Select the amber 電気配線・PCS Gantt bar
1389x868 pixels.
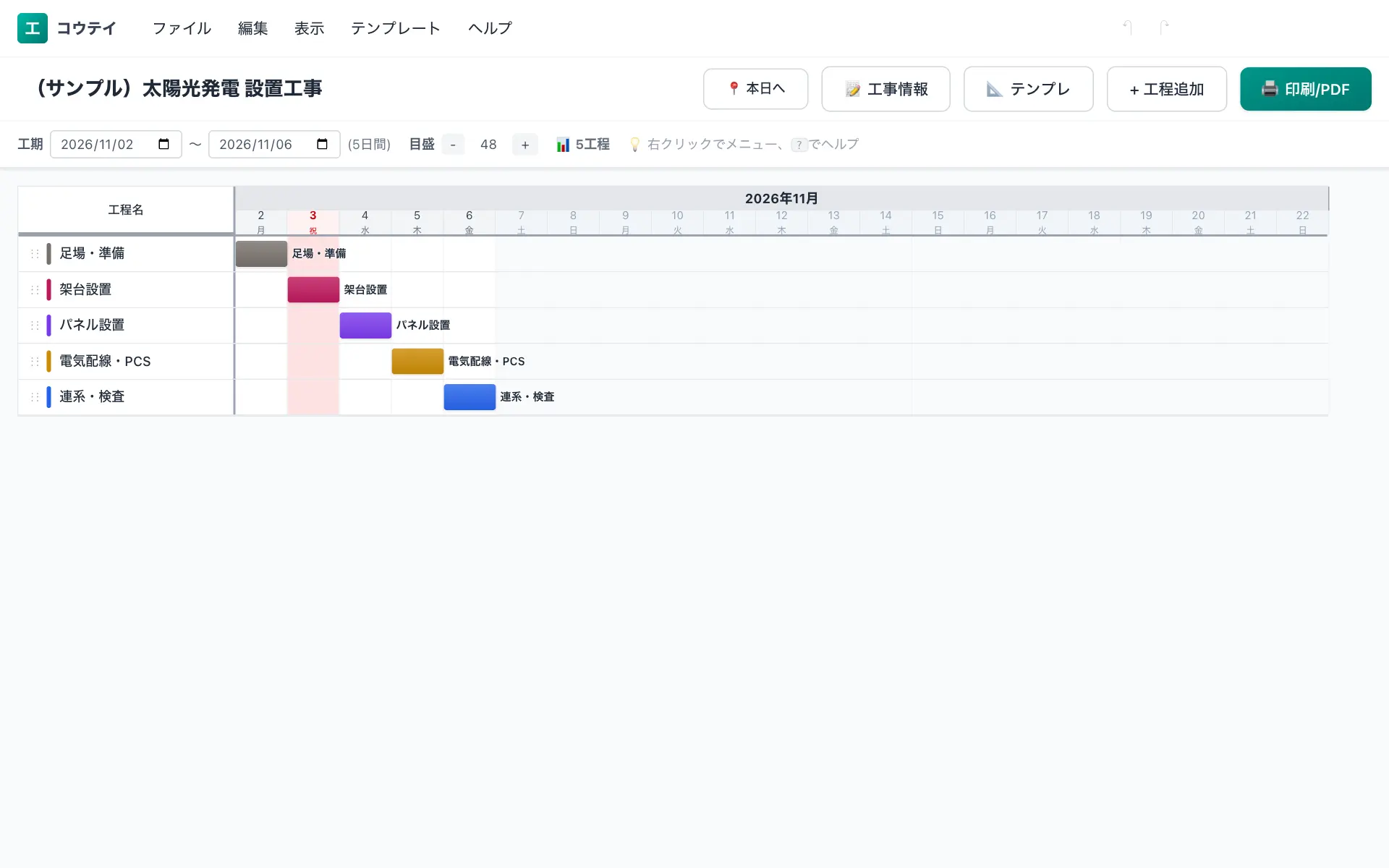417,362
